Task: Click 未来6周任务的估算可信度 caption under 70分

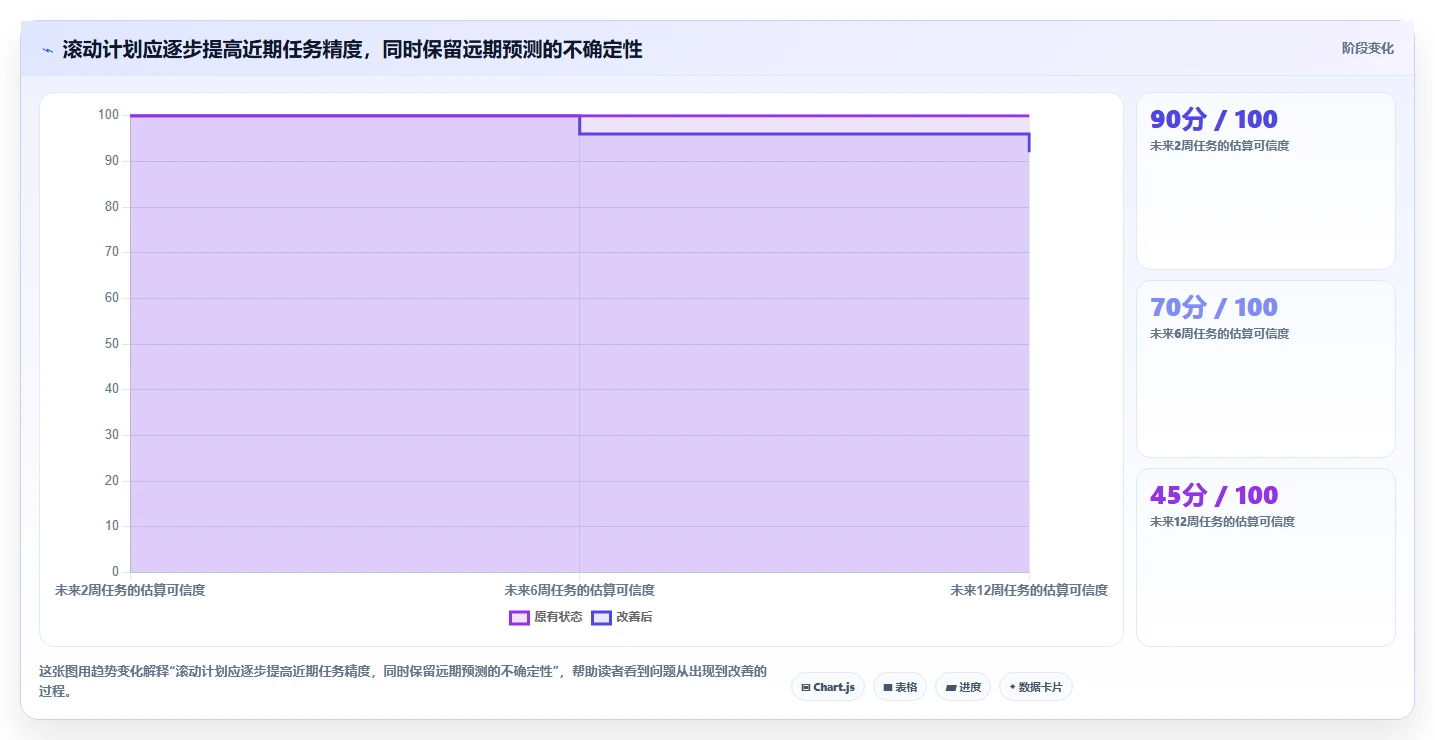Action: [x=1220, y=334]
